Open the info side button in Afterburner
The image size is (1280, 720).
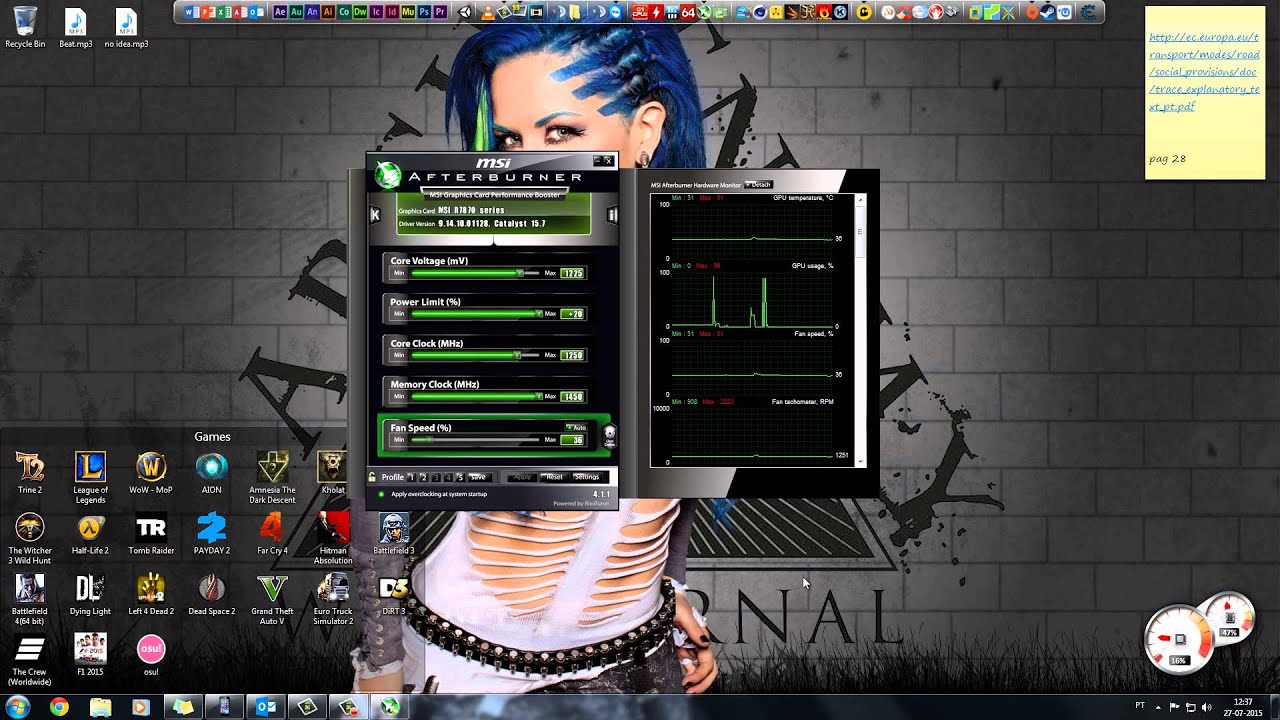point(612,214)
